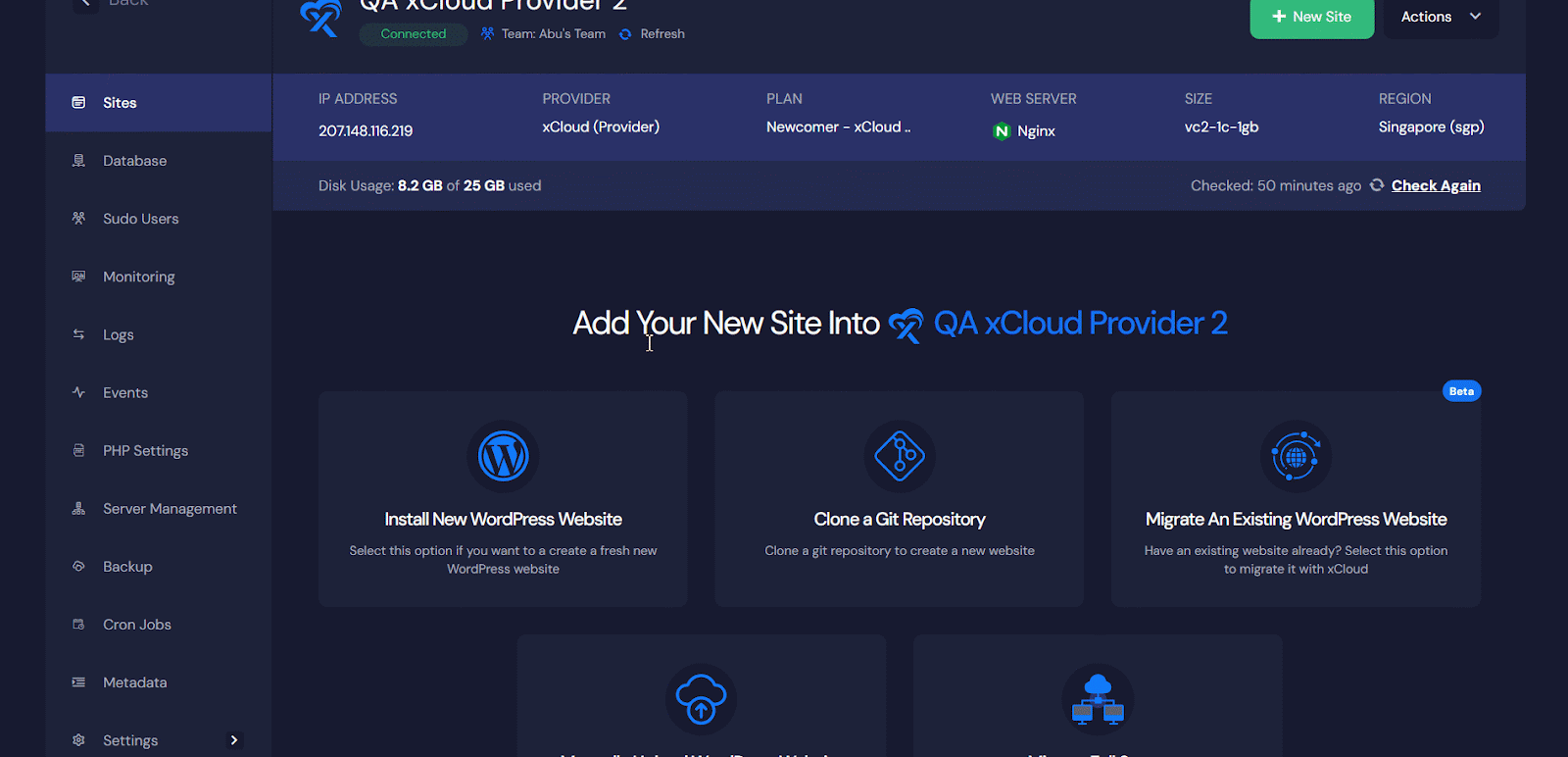This screenshot has height=757, width=1568.
Task: Click the PHP Settings icon
Action: pos(78,449)
